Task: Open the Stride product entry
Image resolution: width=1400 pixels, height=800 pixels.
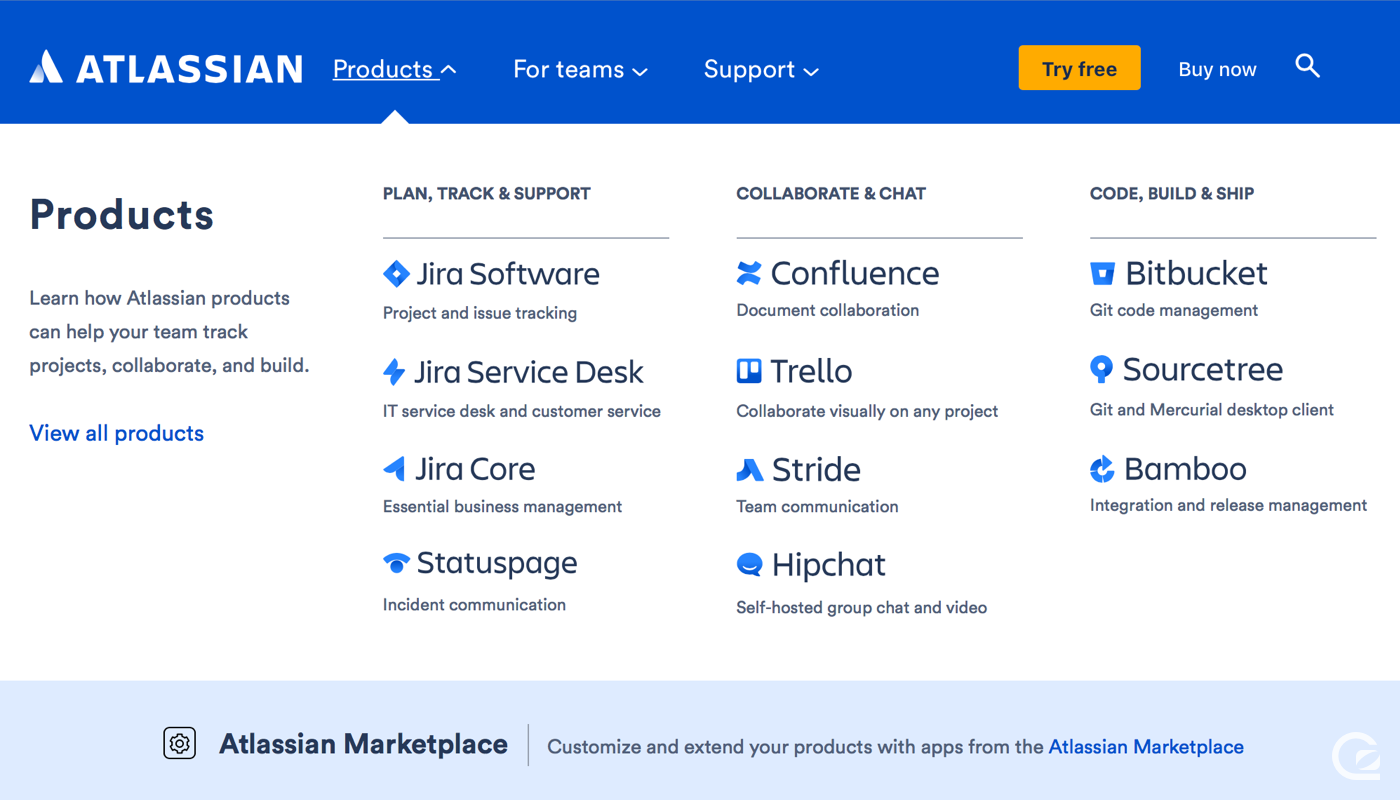Action: tap(816, 469)
